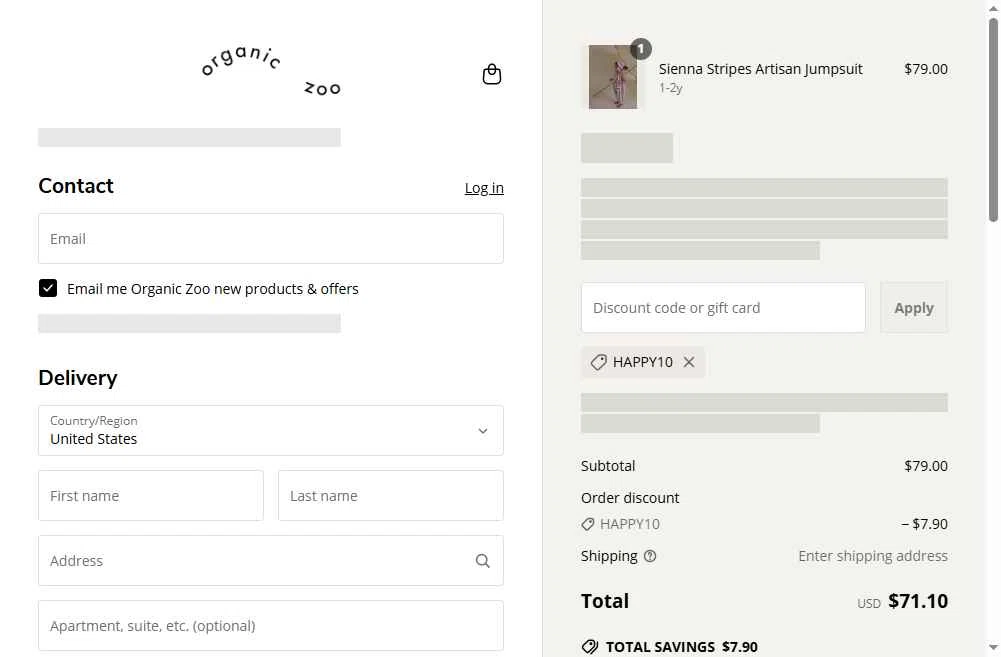Click the Sienna Stripes Jumpsuit product thumbnail
Image resolution: width=1001 pixels, height=657 pixels.
613,77
